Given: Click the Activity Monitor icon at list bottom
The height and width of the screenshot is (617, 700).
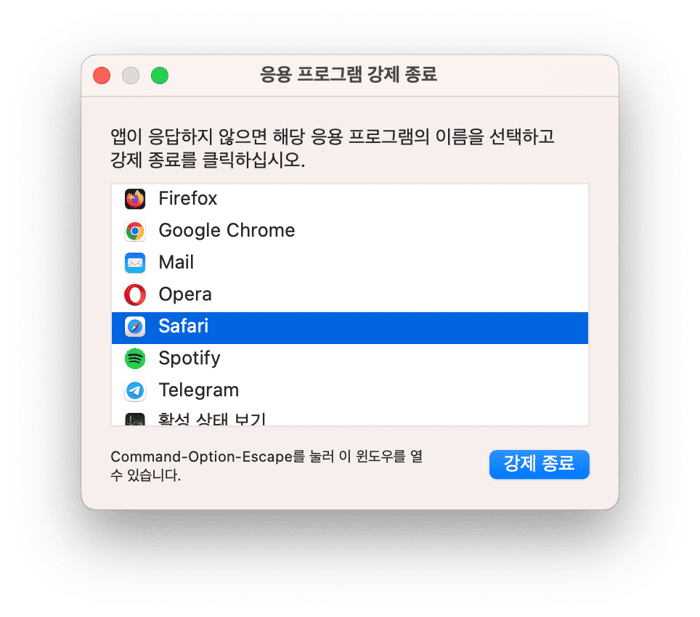Looking at the screenshot, I should tap(135, 419).
